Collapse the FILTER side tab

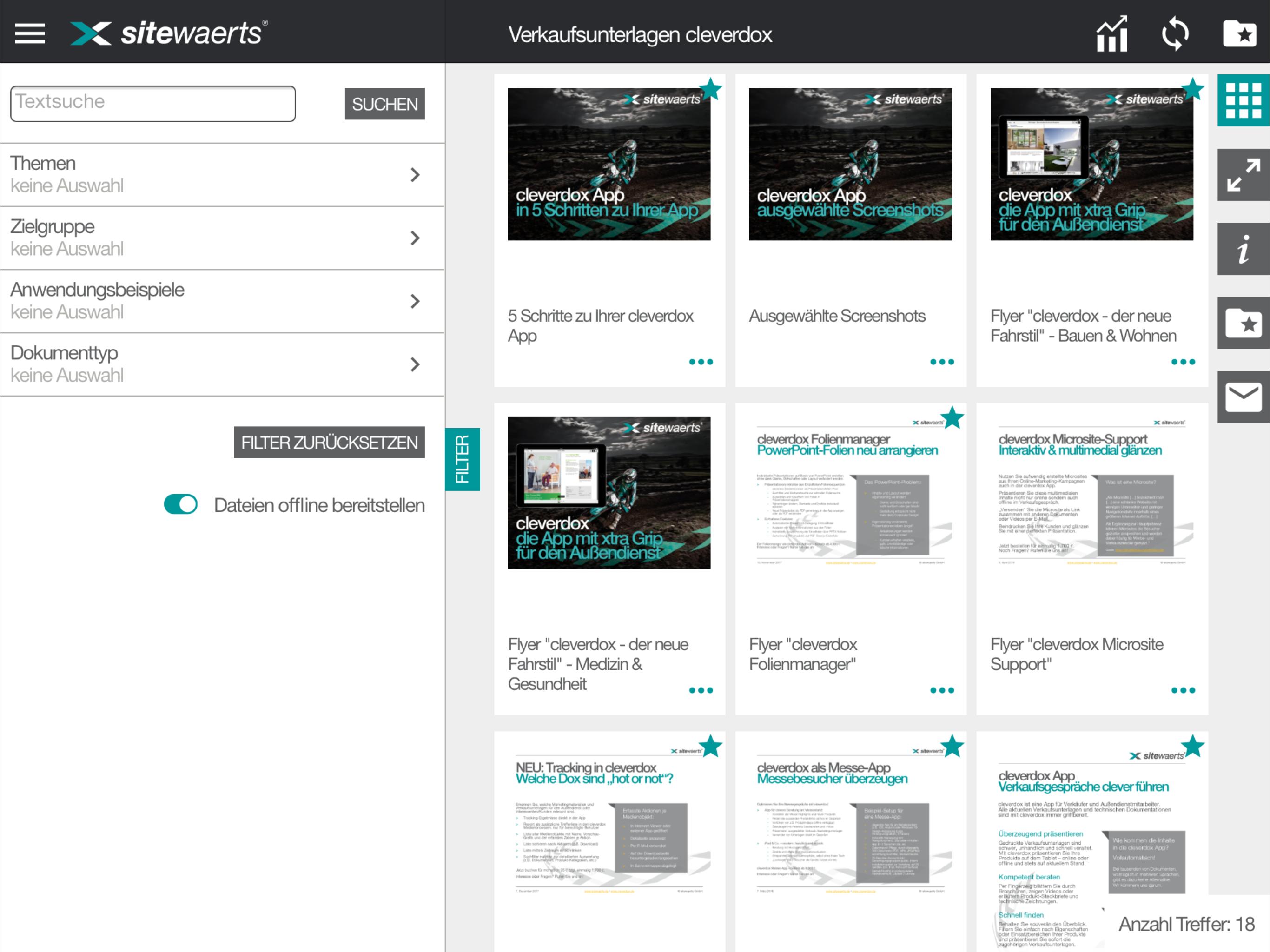click(463, 459)
